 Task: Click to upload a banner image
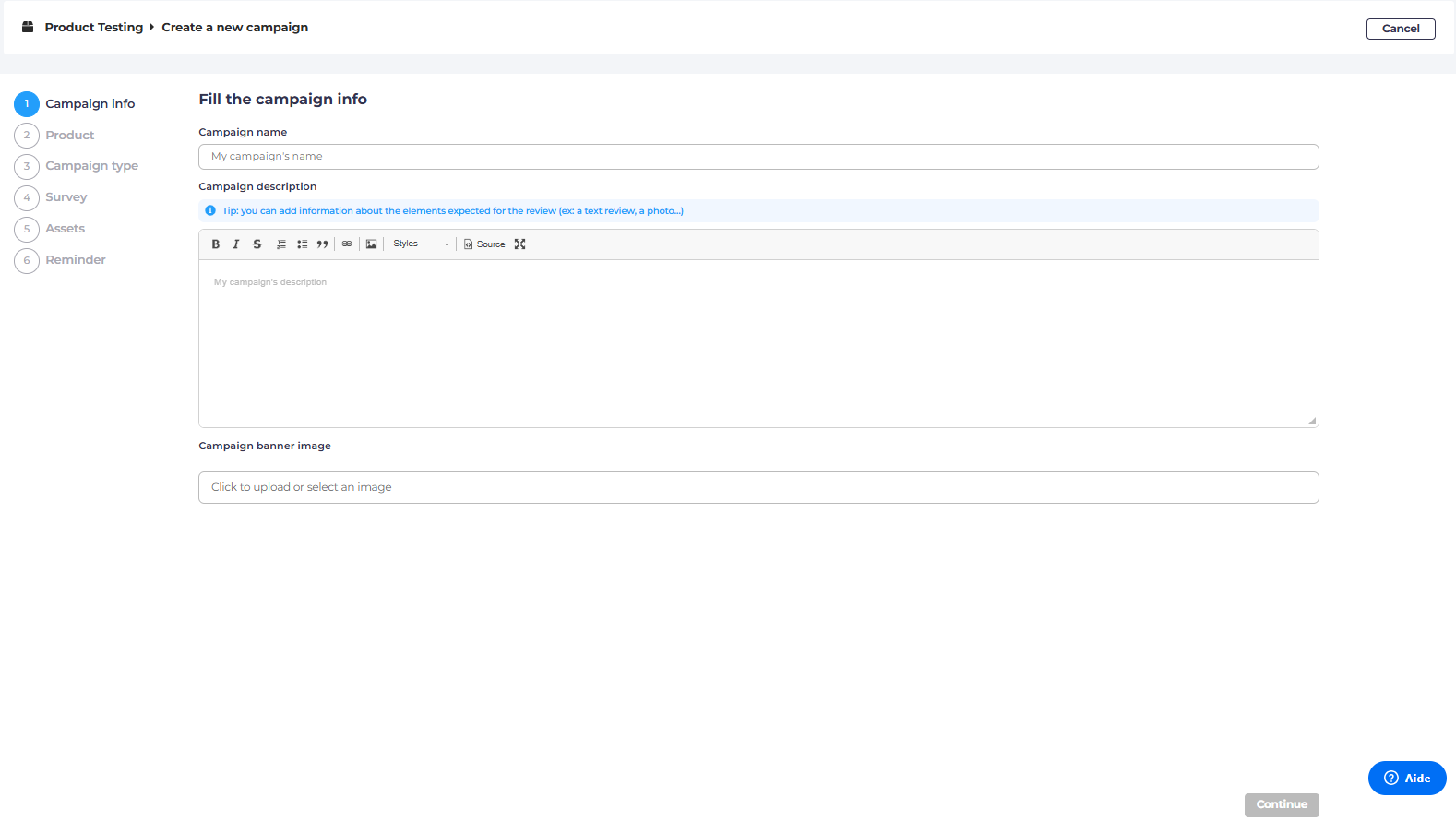[x=758, y=488]
